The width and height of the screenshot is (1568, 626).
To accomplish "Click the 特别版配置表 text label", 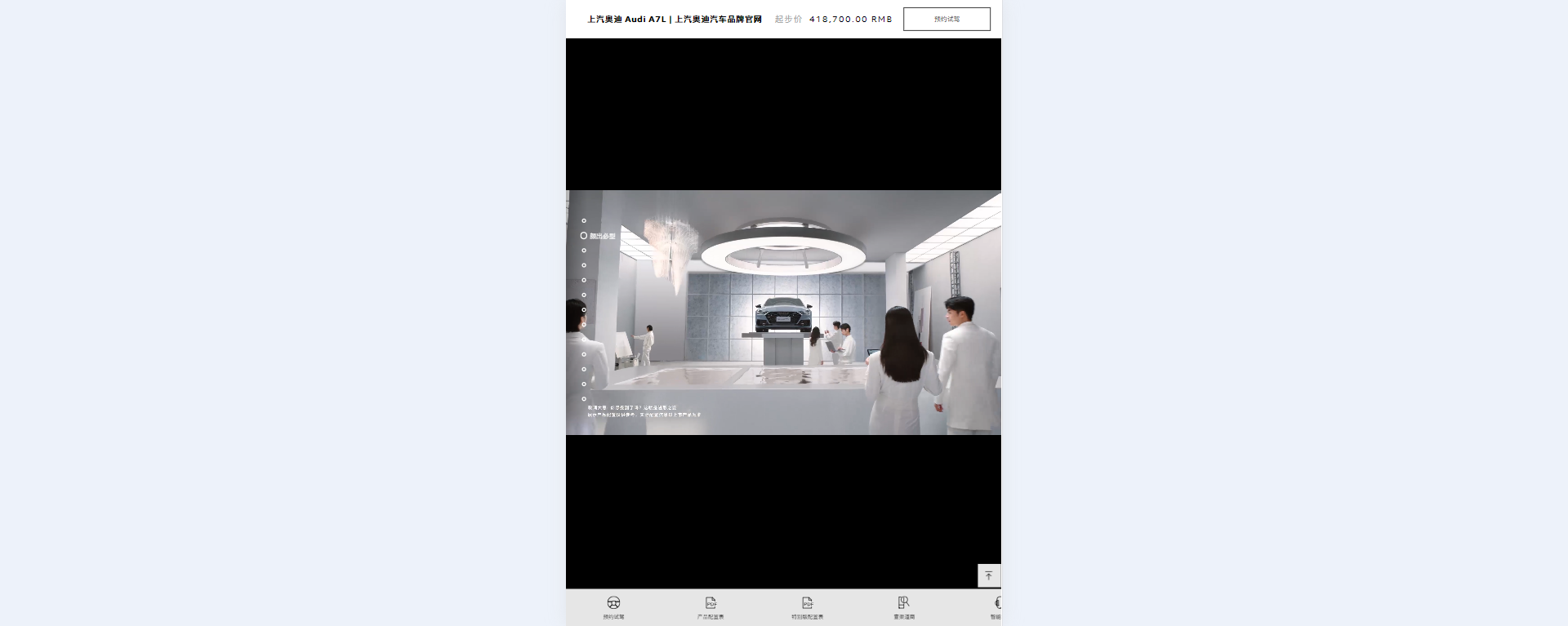I will coord(807,617).
